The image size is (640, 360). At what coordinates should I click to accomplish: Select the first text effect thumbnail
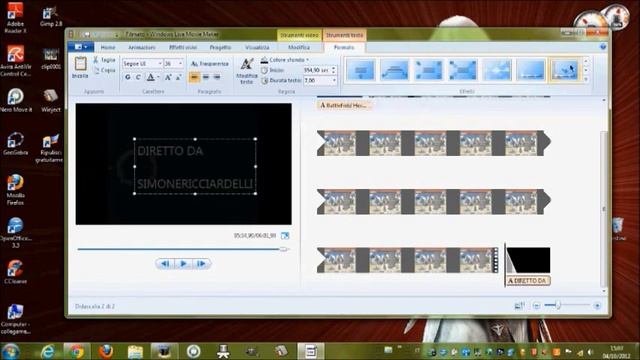coord(361,70)
